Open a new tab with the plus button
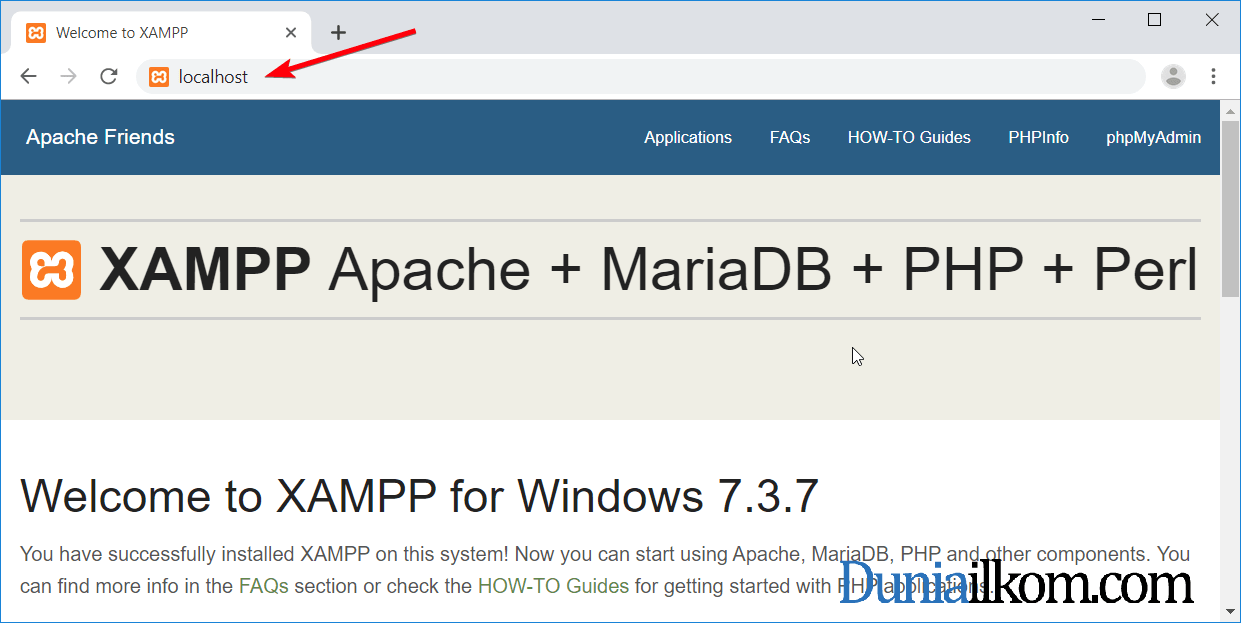Image resolution: width=1241 pixels, height=623 pixels. (338, 33)
